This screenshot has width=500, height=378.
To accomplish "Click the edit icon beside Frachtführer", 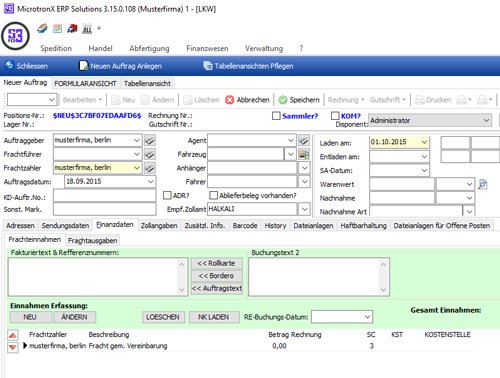I will pyautogui.click(x=150, y=154).
